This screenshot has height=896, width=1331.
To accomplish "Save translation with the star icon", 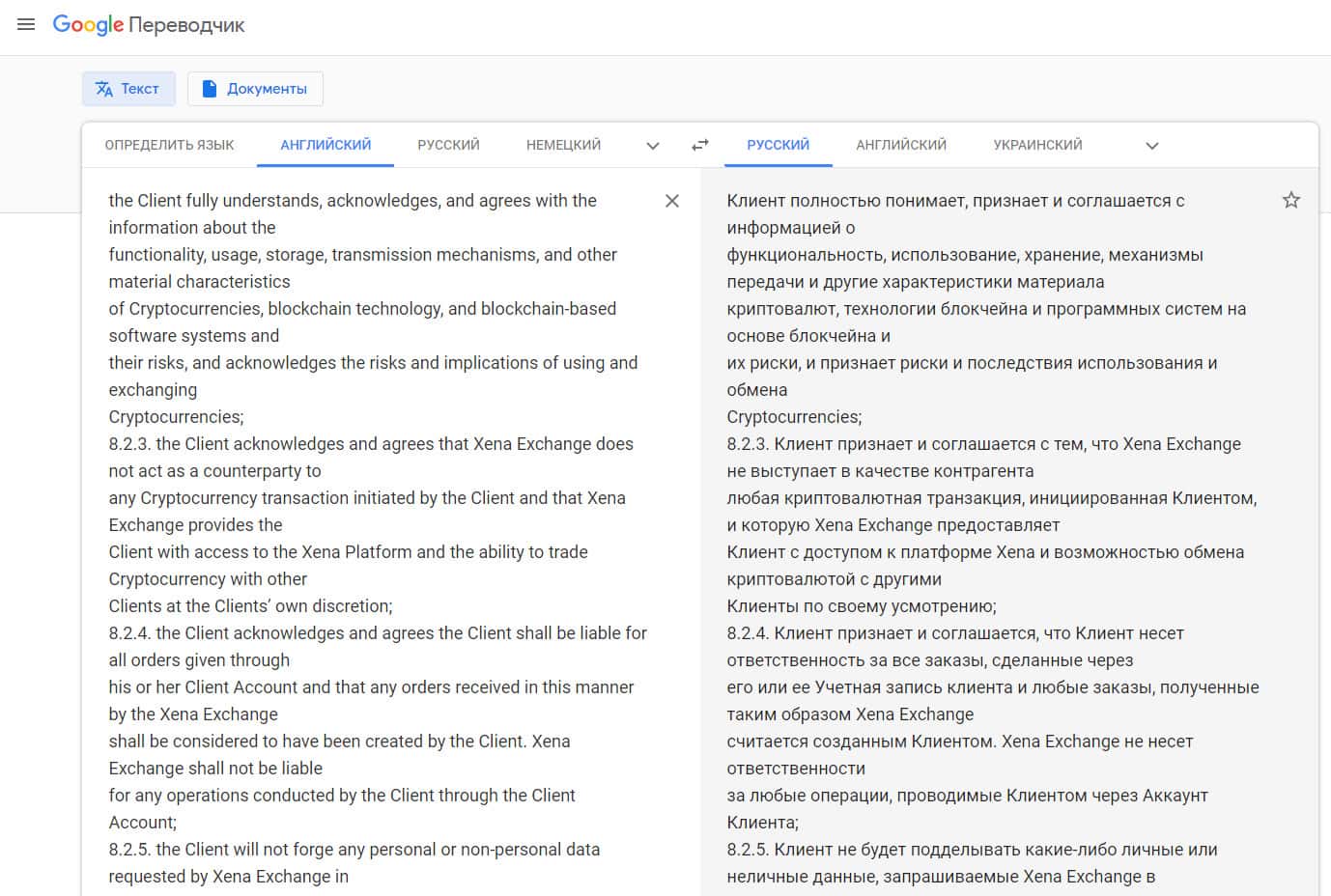I will [1290, 201].
